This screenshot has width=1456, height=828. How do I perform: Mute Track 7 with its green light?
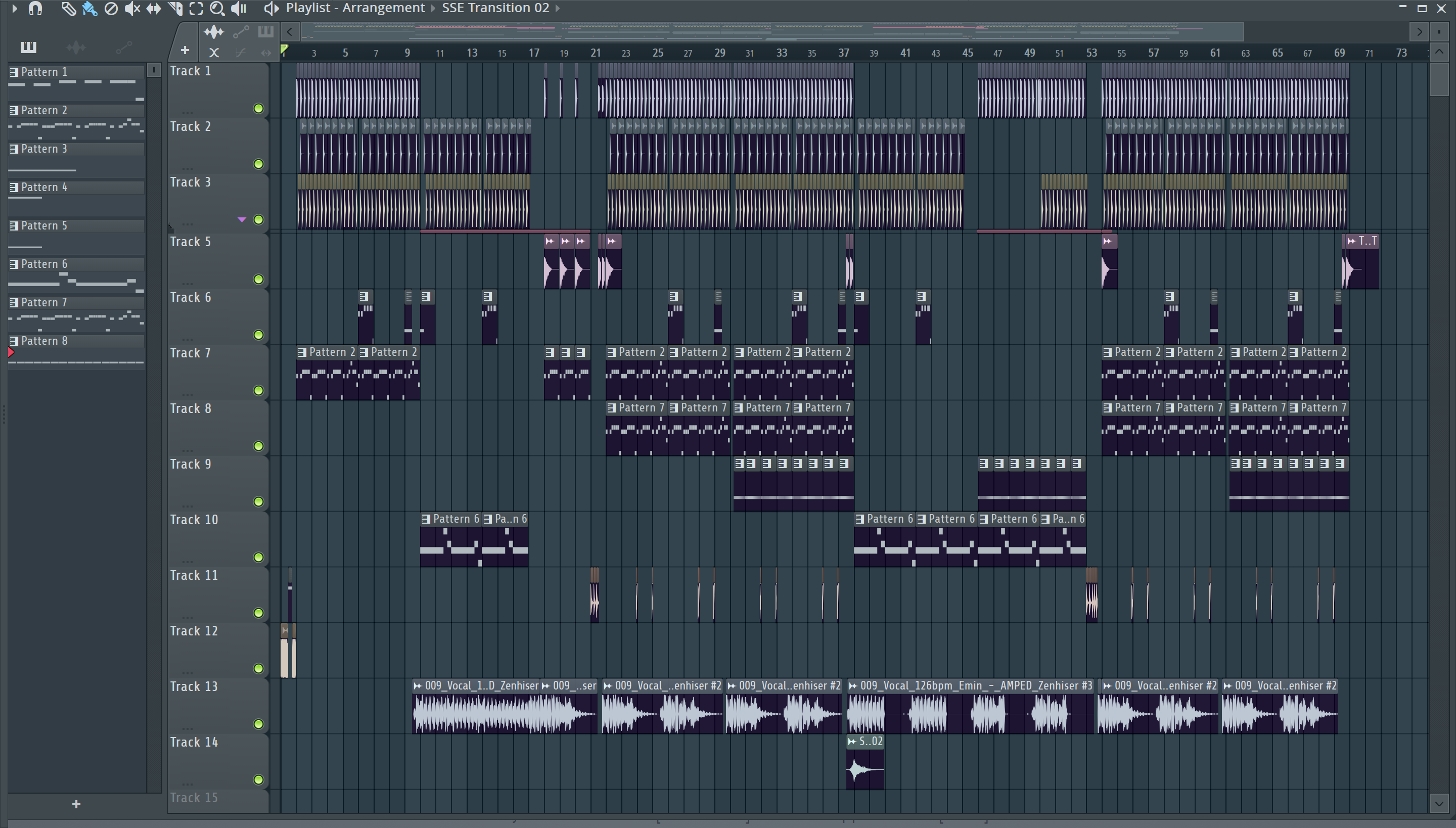click(258, 391)
